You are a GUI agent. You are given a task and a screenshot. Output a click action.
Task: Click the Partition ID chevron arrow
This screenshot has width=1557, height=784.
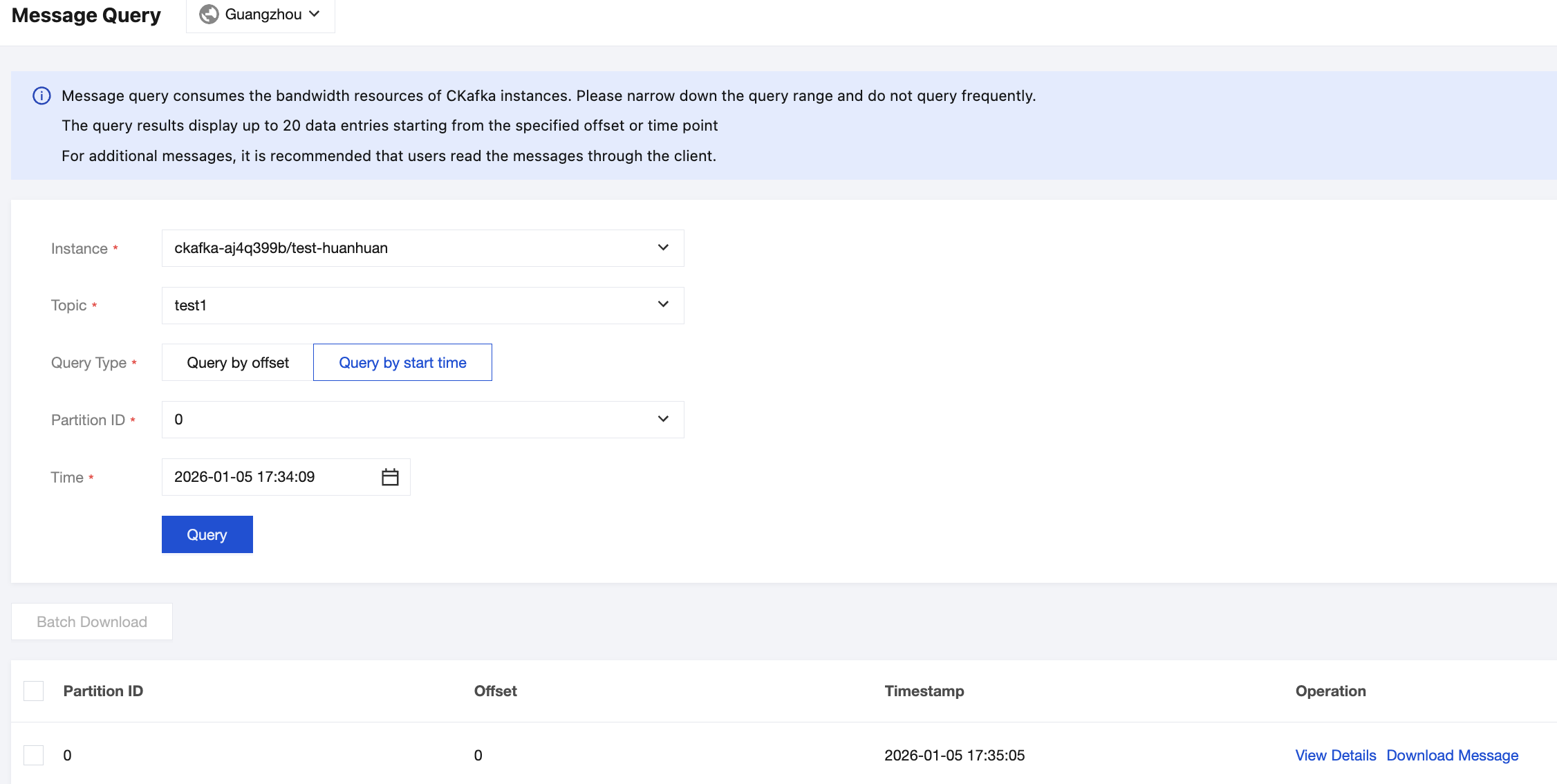663,420
